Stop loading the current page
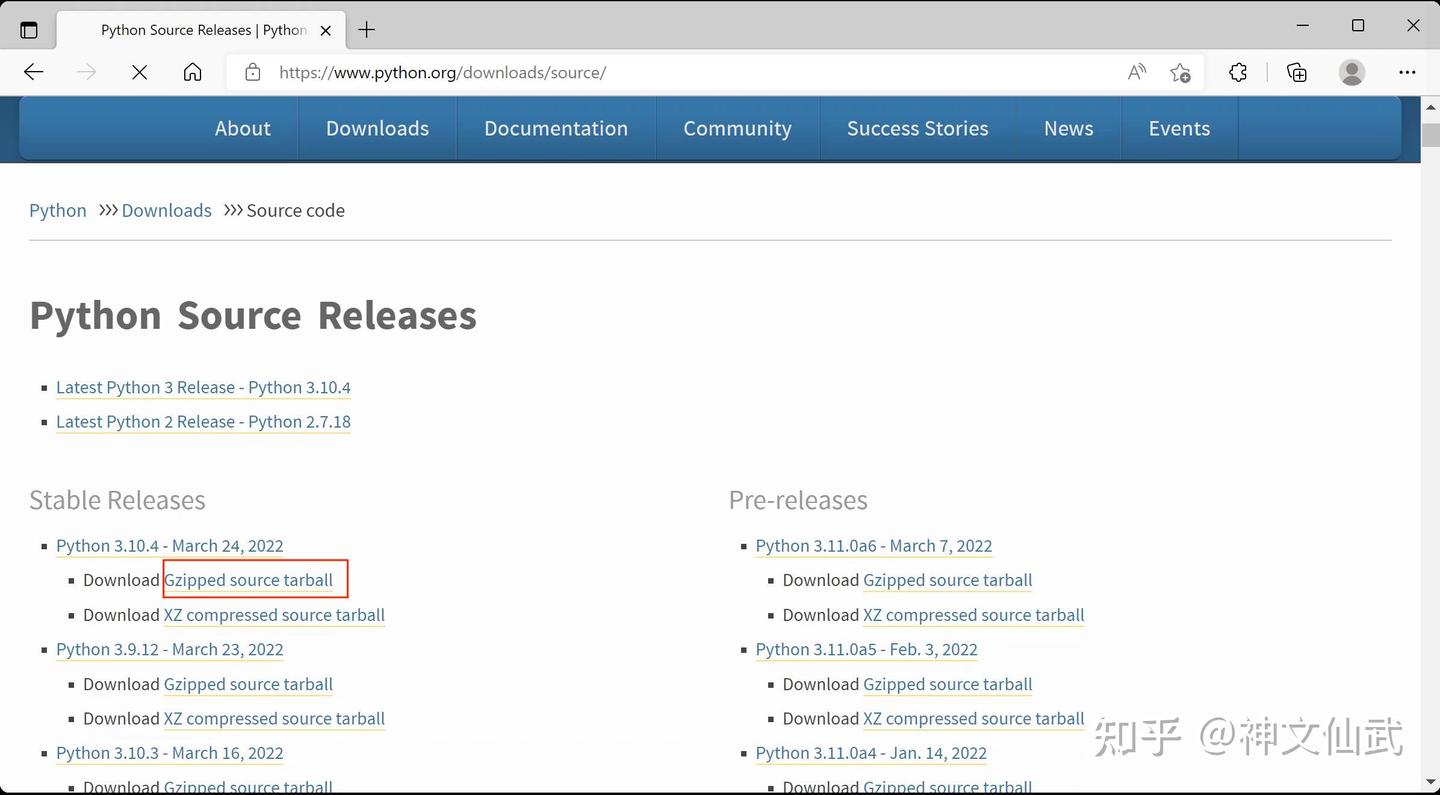This screenshot has height=795, width=1440. (x=139, y=71)
